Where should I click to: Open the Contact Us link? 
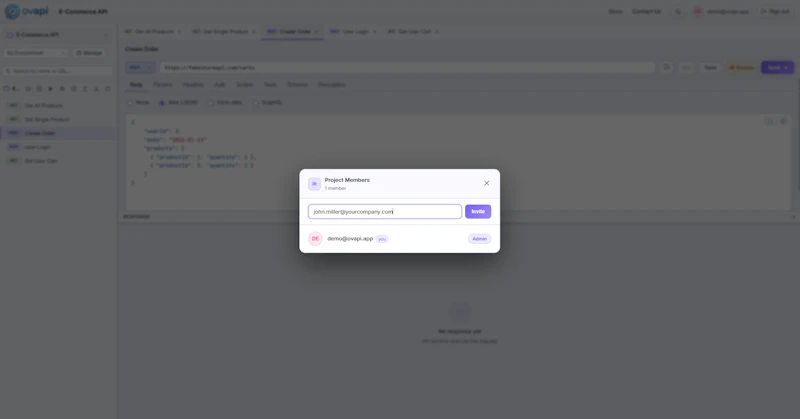(646, 11)
